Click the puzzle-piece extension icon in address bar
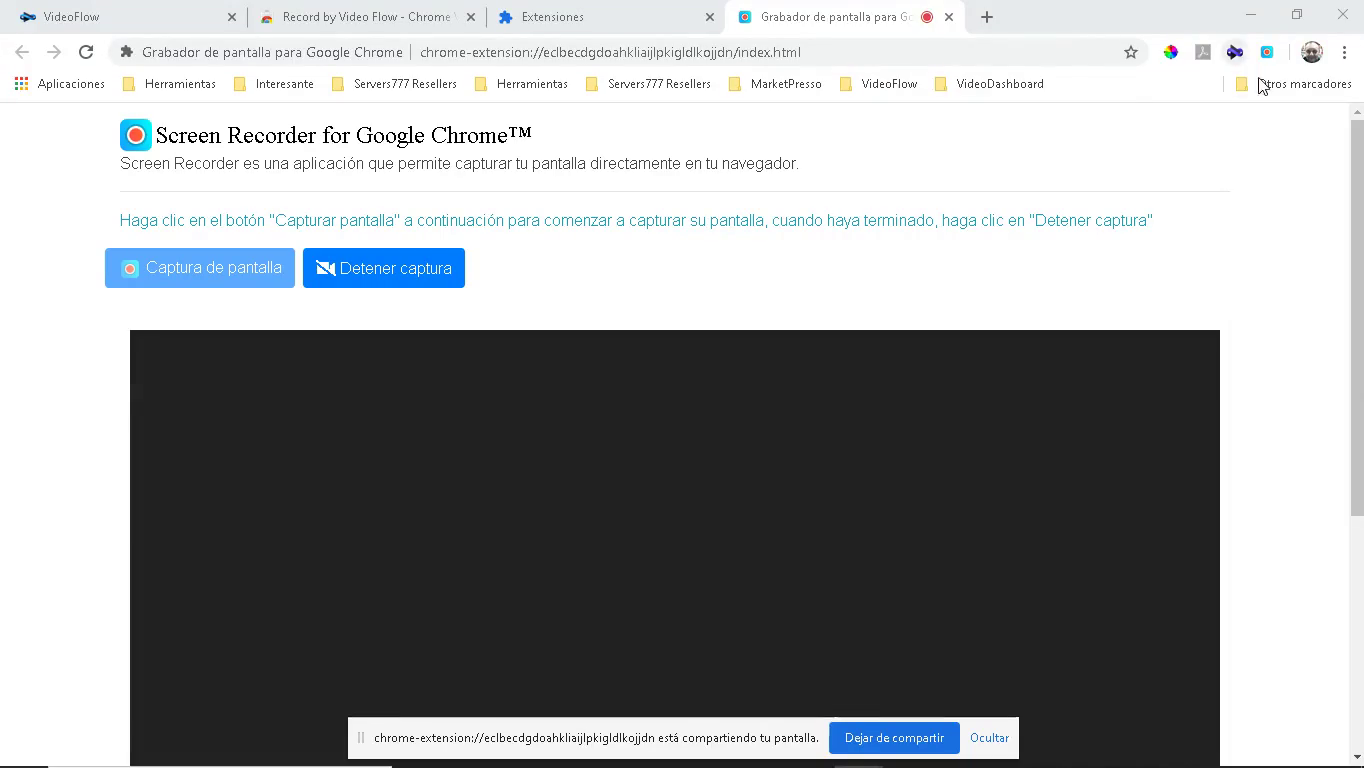Screen dimensions: 1364x768 126,52
